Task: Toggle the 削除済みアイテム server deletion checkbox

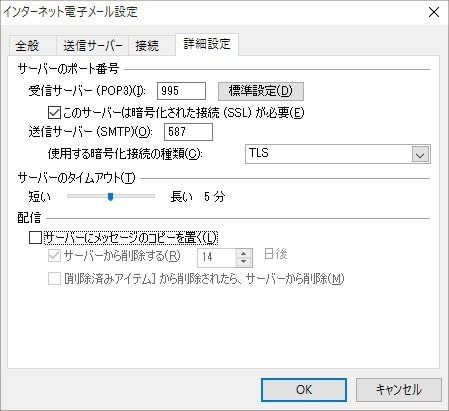Action: (x=54, y=278)
